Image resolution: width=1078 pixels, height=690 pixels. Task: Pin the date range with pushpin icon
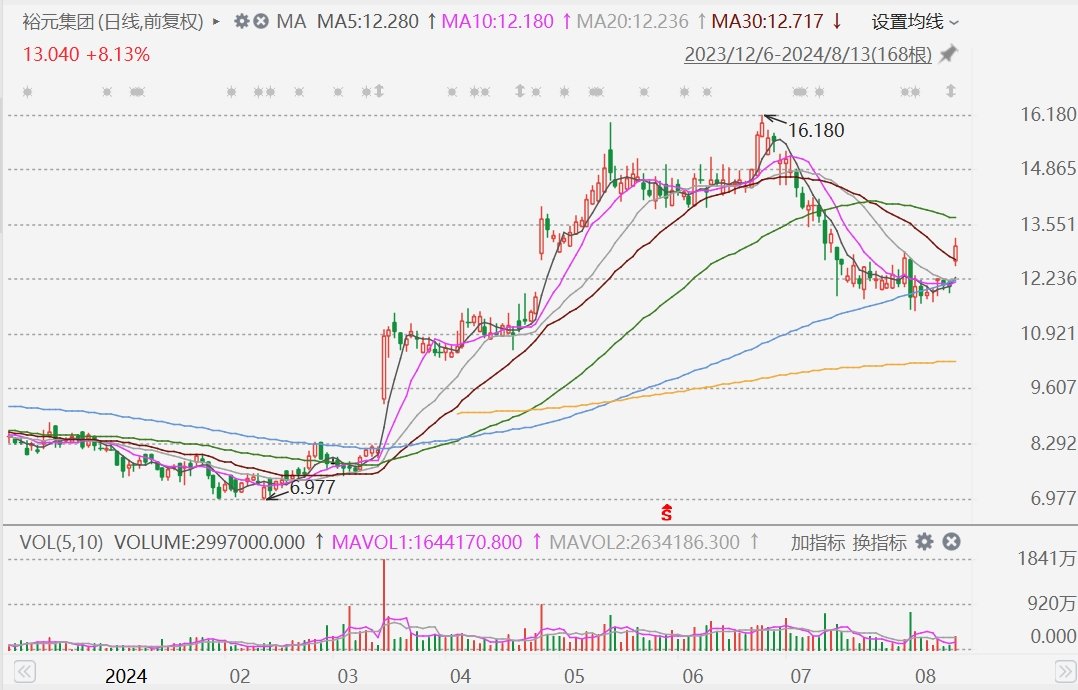click(948, 54)
